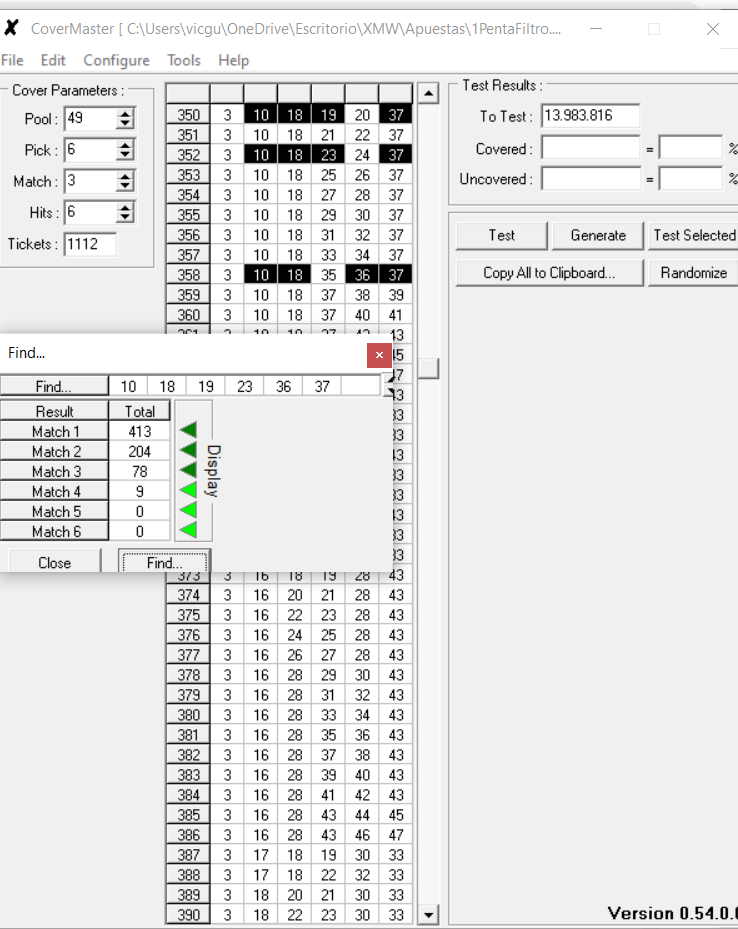Decrease the Pool value with down spinner

[125, 124]
